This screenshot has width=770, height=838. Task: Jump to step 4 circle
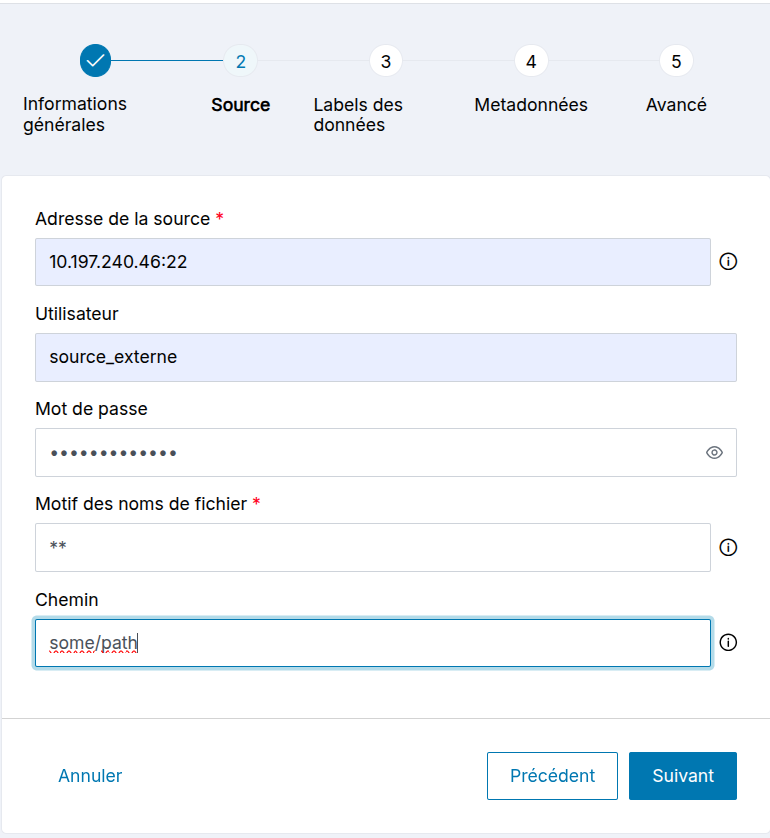[x=531, y=61]
